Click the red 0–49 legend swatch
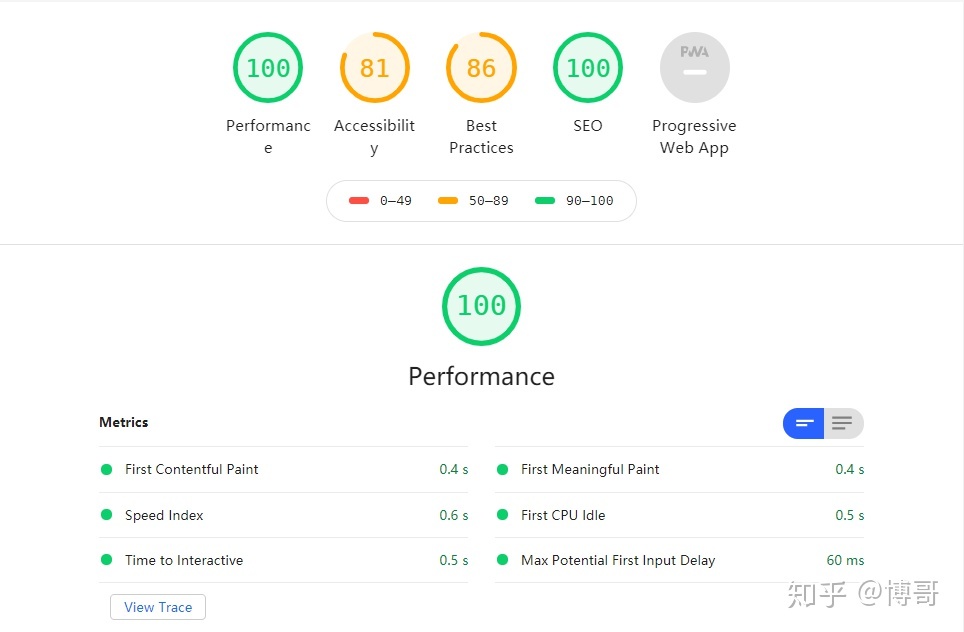Viewport: 964px width, 632px height. [359, 200]
